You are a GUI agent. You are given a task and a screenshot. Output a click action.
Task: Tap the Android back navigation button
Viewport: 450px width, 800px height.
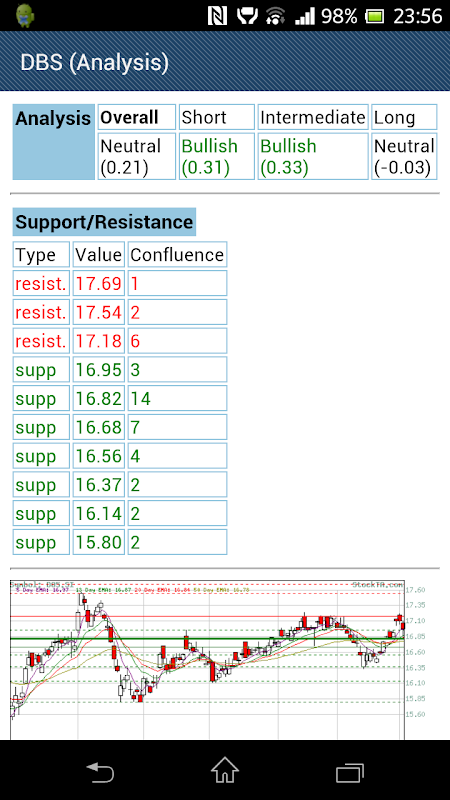[x=99, y=772]
